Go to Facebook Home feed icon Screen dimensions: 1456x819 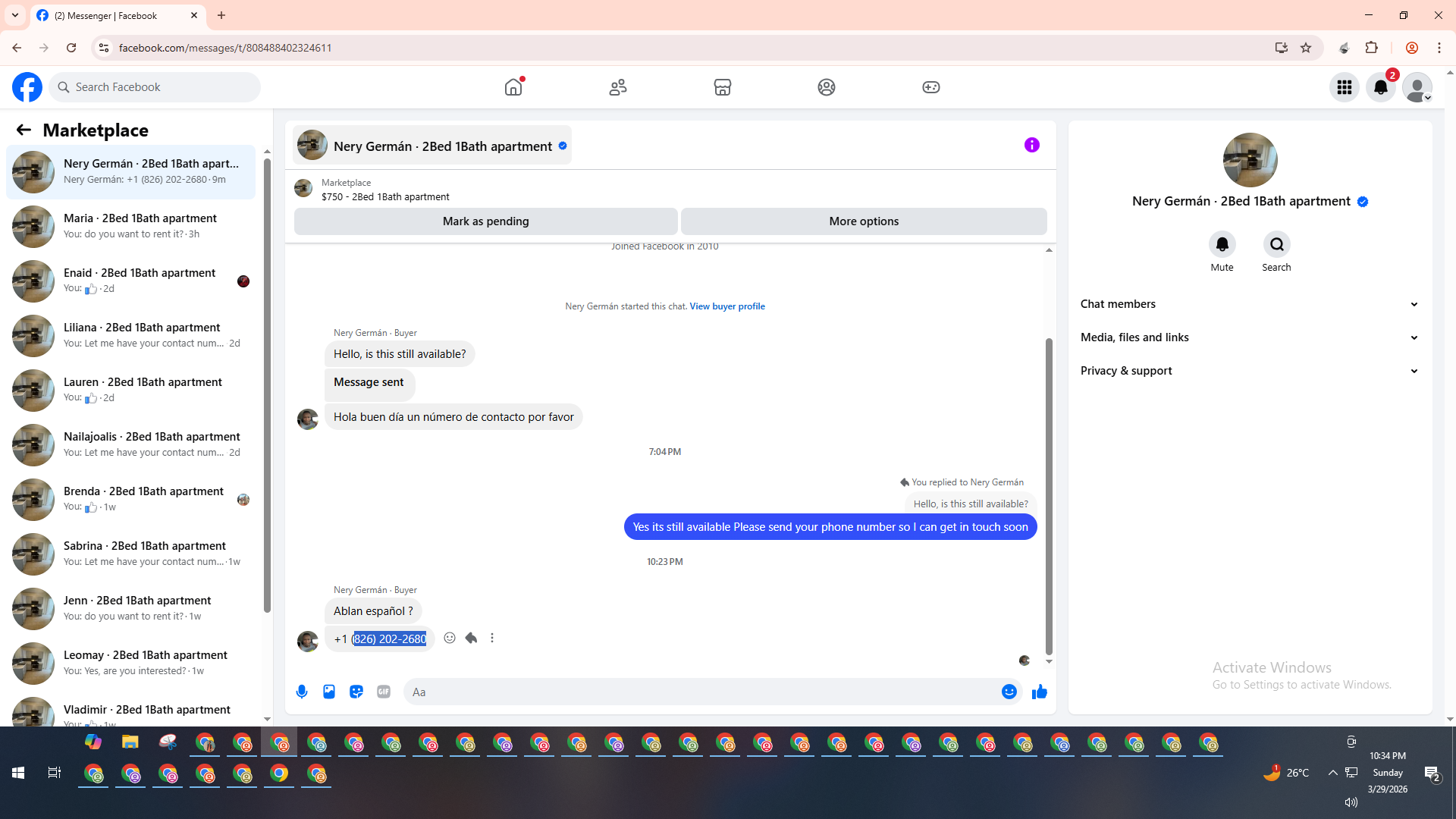tap(513, 87)
